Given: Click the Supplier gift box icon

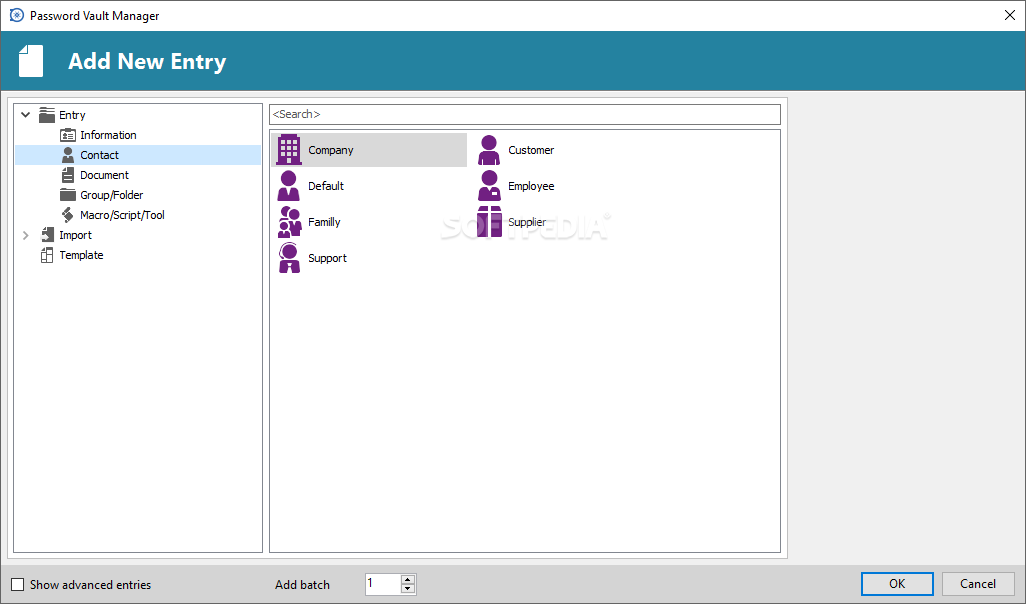Looking at the screenshot, I should pos(489,222).
